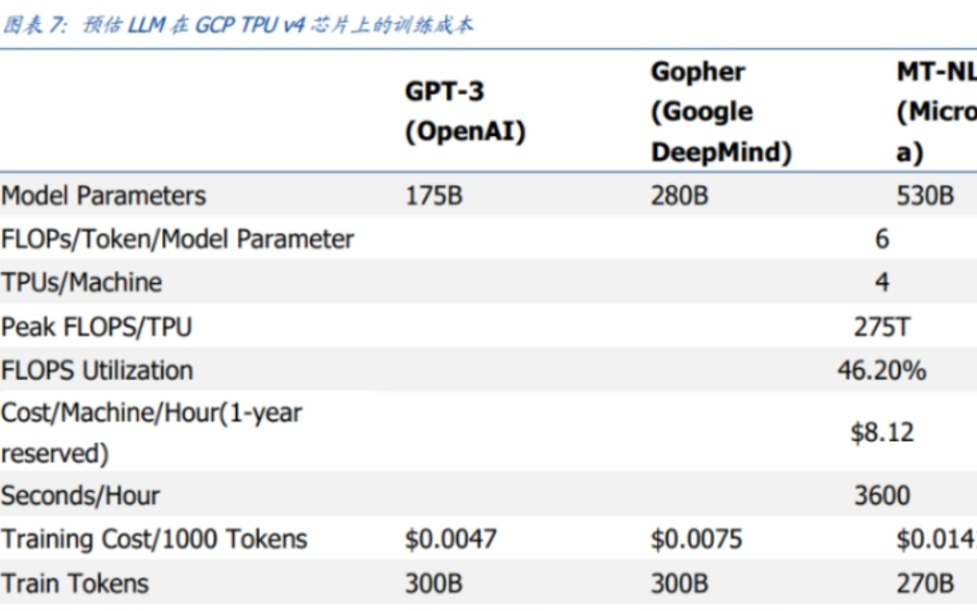Click the 270B train tokens value
The image size is (977, 611).
[x=925, y=583]
